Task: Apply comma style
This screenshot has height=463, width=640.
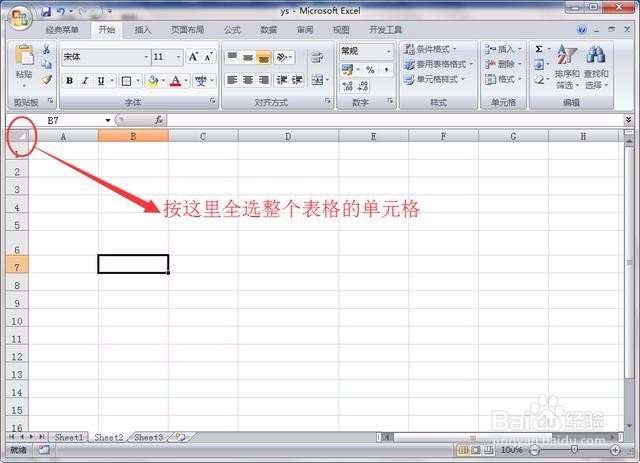Action: point(386,70)
